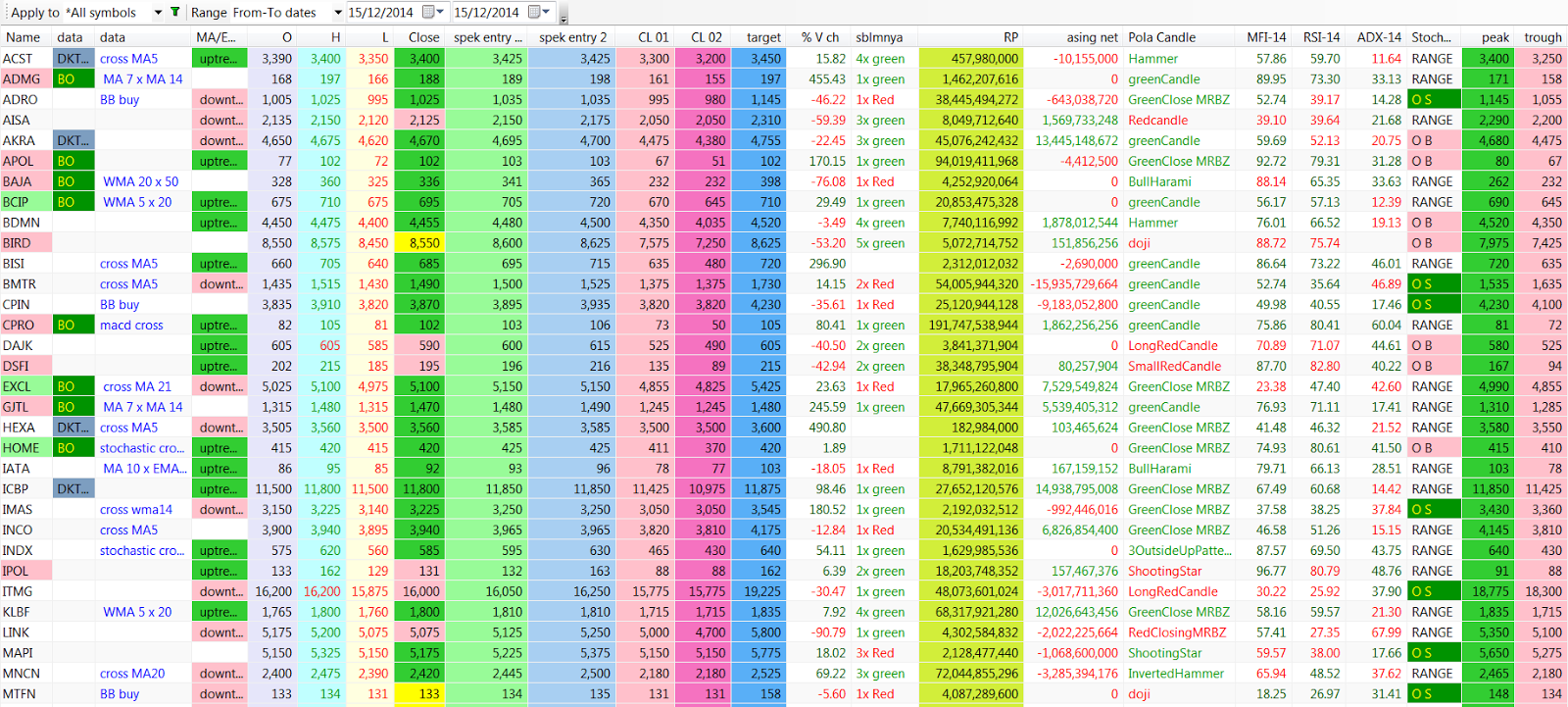Click 'cross MA 21' in the EXCL row
1568x707 pixels.
pyautogui.click(x=137, y=387)
